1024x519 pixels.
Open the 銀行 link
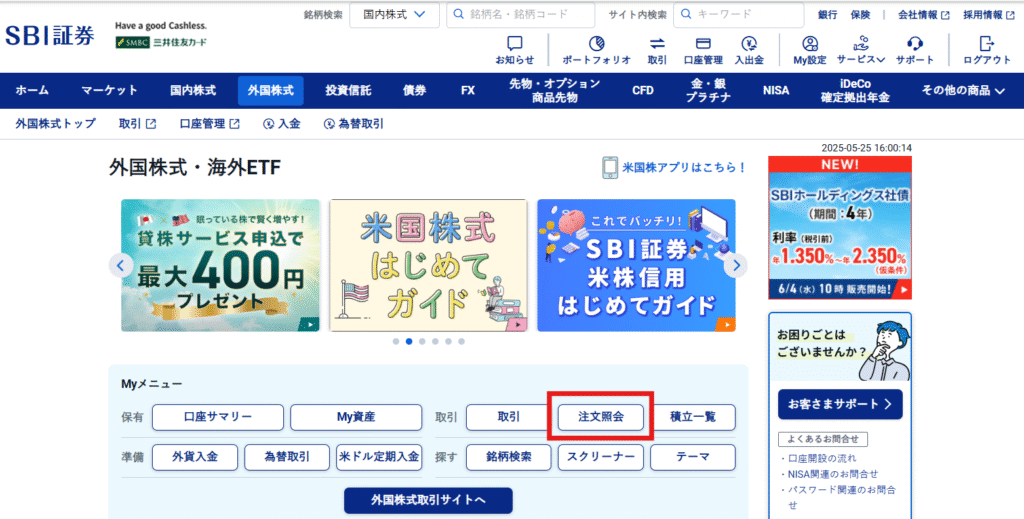coord(827,14)
